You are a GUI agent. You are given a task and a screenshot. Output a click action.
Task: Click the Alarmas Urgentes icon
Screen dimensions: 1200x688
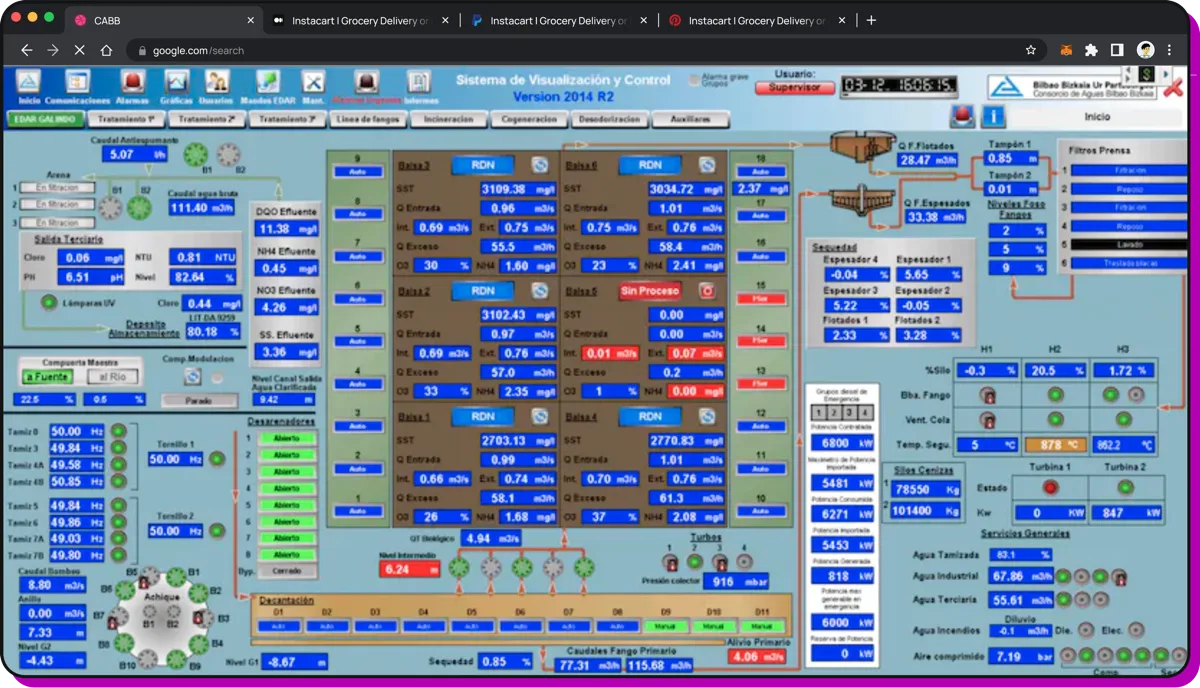click(366, 82)
